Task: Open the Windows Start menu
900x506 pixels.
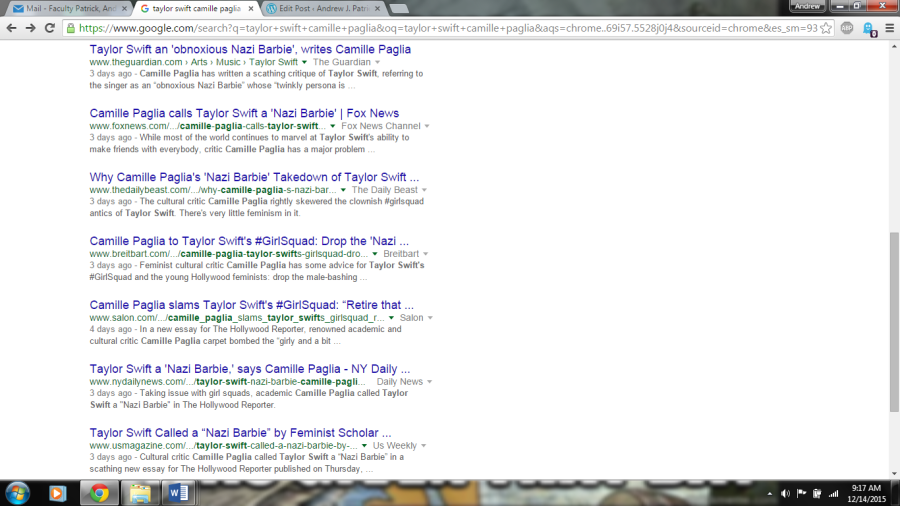Action: (18, 492)
